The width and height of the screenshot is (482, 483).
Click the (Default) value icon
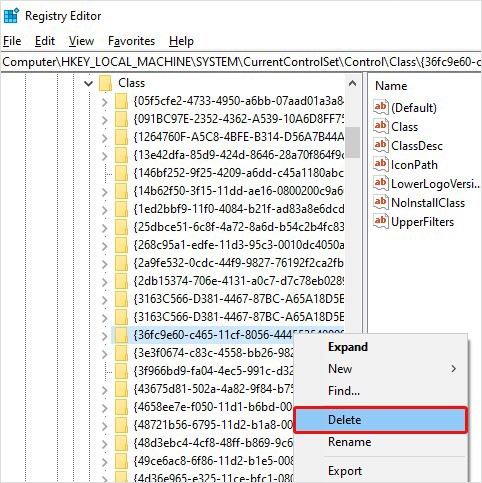pos(381,107)
